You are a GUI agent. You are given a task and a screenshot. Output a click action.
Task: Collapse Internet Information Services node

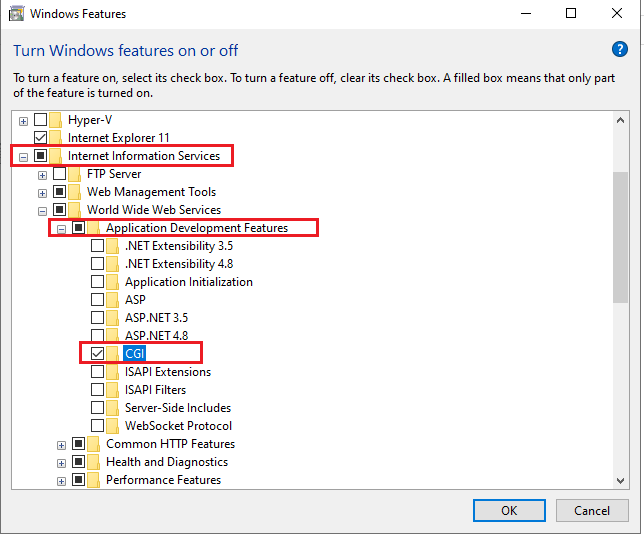coord(23,157)
